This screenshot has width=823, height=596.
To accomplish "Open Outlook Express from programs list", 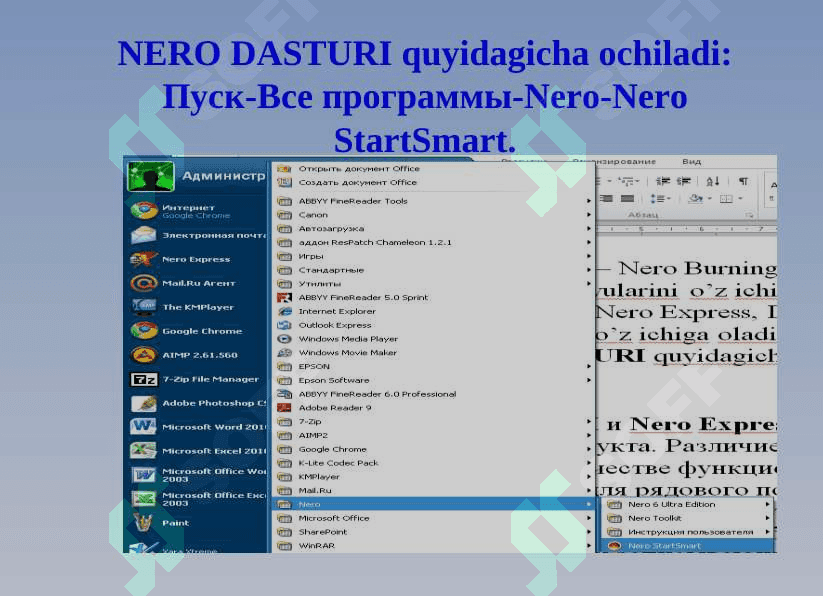I will (434, 325).
